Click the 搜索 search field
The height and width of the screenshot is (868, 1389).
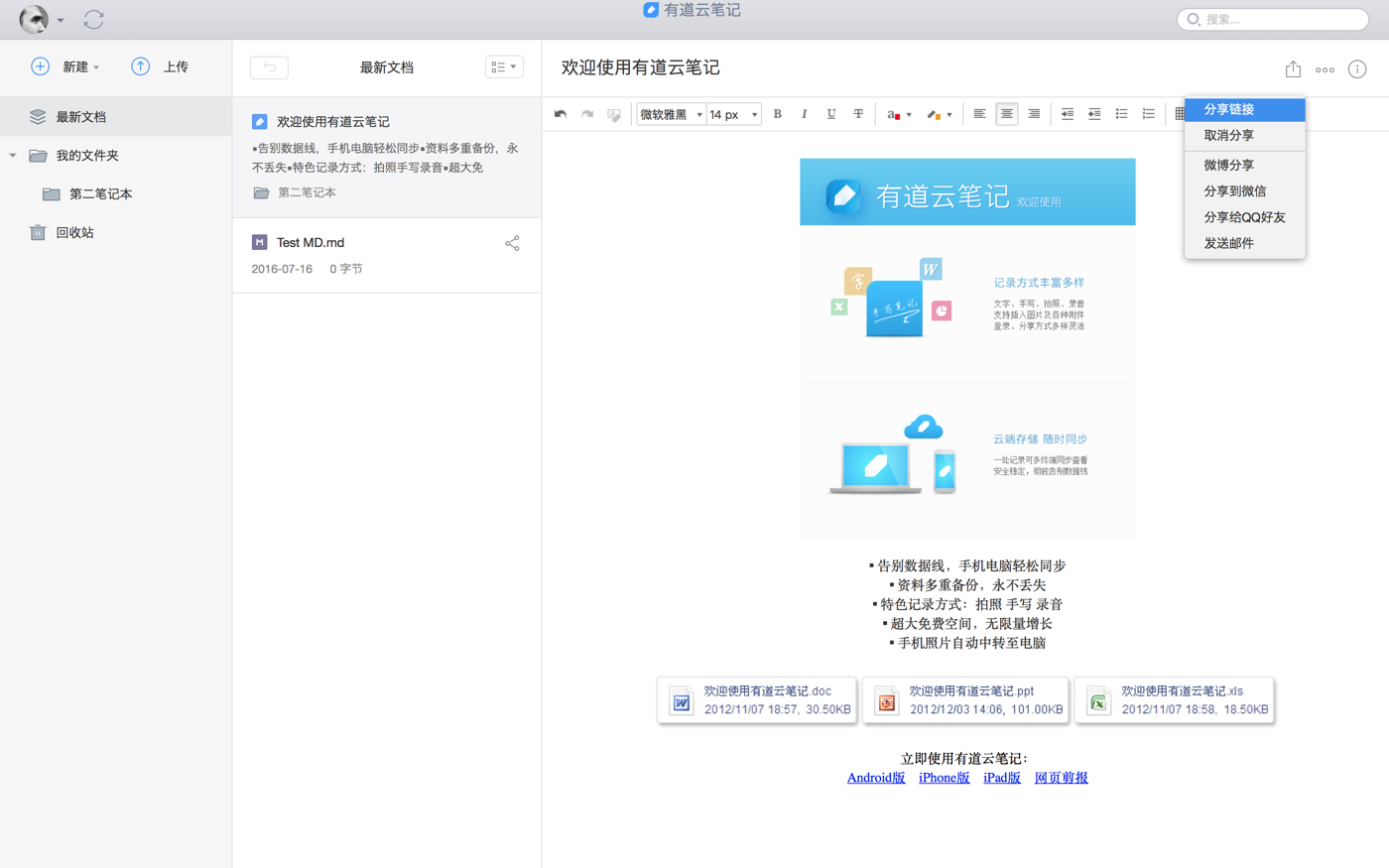pos(1273,19)
